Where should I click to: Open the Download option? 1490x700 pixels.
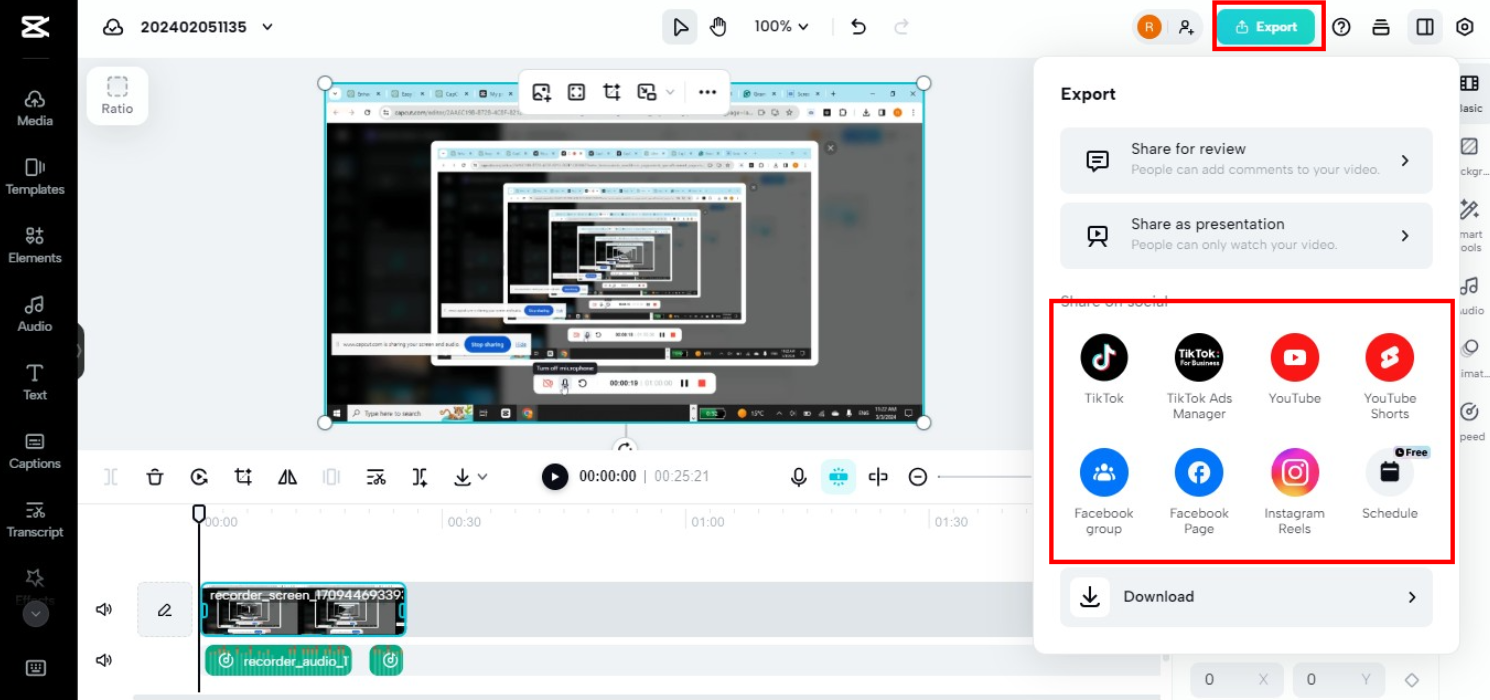[1246, 597]
